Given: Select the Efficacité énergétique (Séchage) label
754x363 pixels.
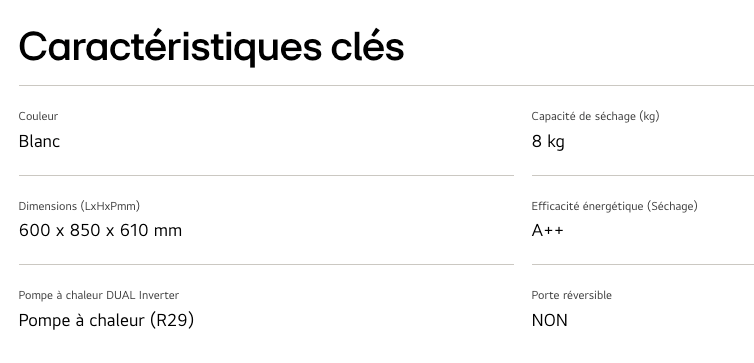Looking at the screenshot, I should point(615,206).
